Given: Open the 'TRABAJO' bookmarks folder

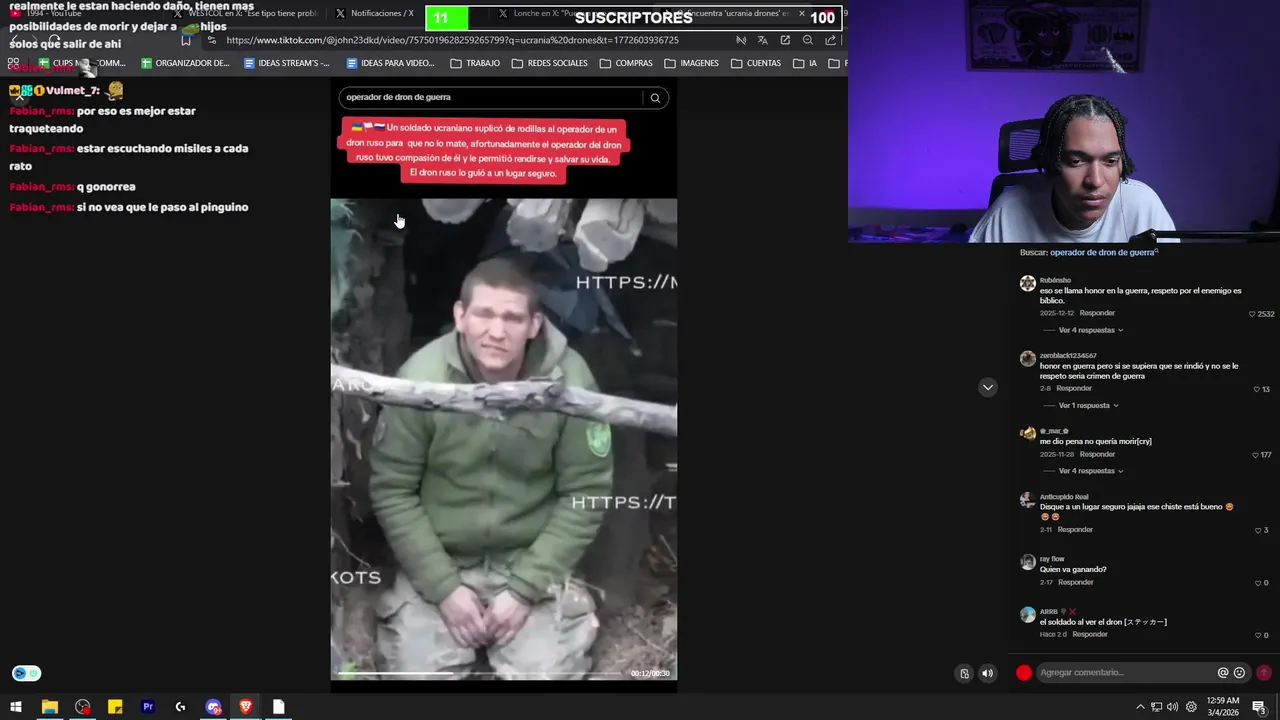Looking at the screenshot, I should click(x=475, y=63).
